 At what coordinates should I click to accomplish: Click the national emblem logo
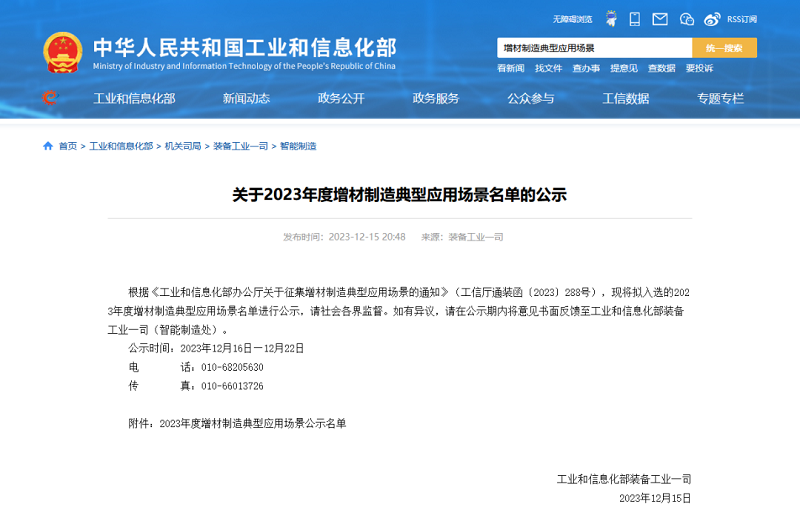63,52
